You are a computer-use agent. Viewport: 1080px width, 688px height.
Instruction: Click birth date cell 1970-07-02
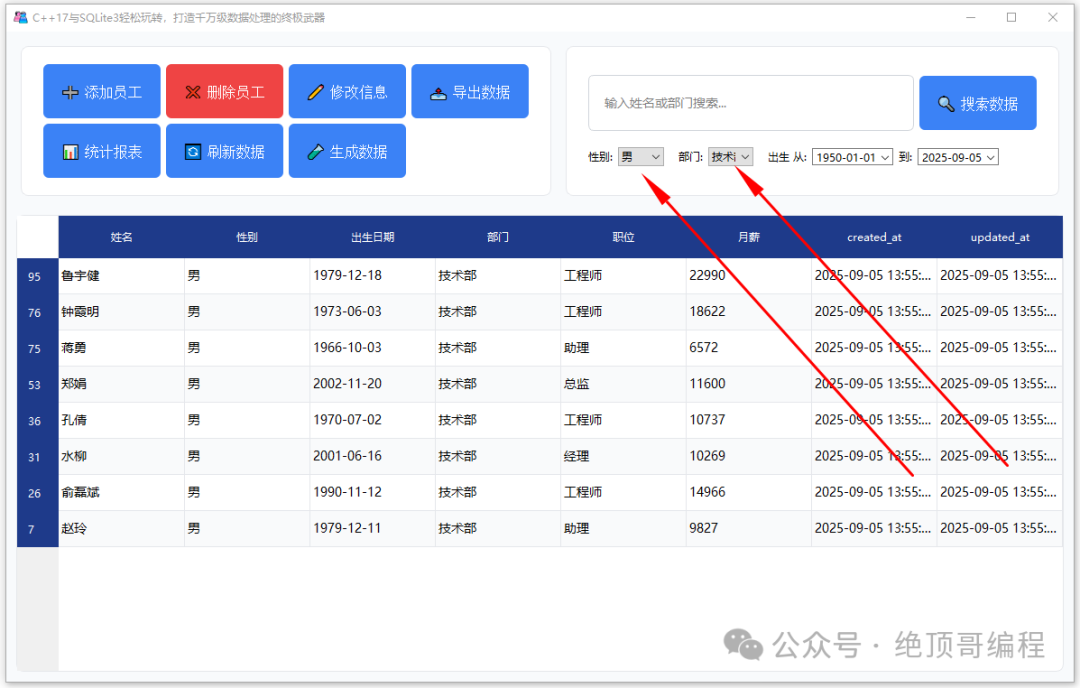[x=372, y=420]
